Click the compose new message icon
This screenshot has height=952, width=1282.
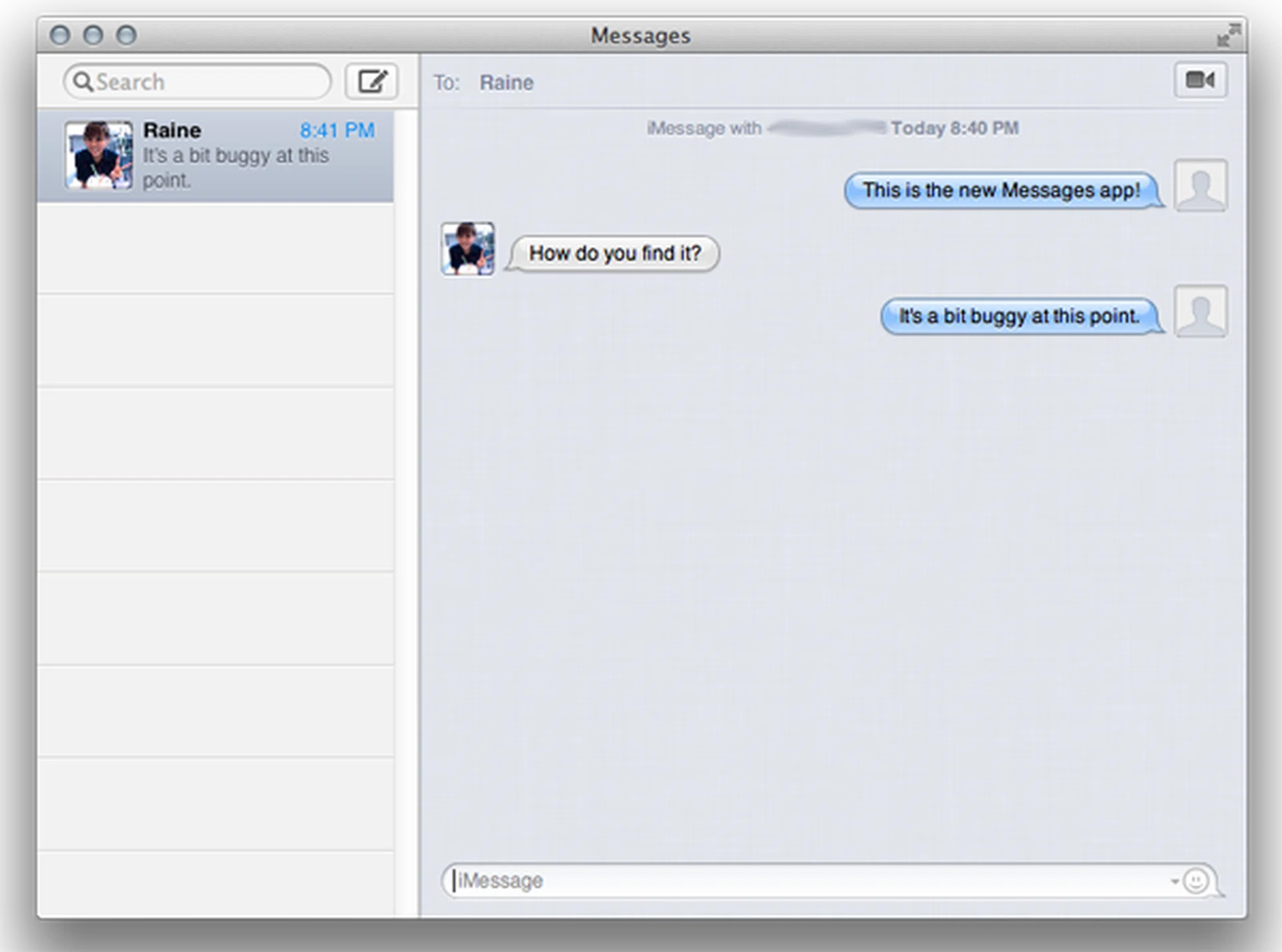371,81
